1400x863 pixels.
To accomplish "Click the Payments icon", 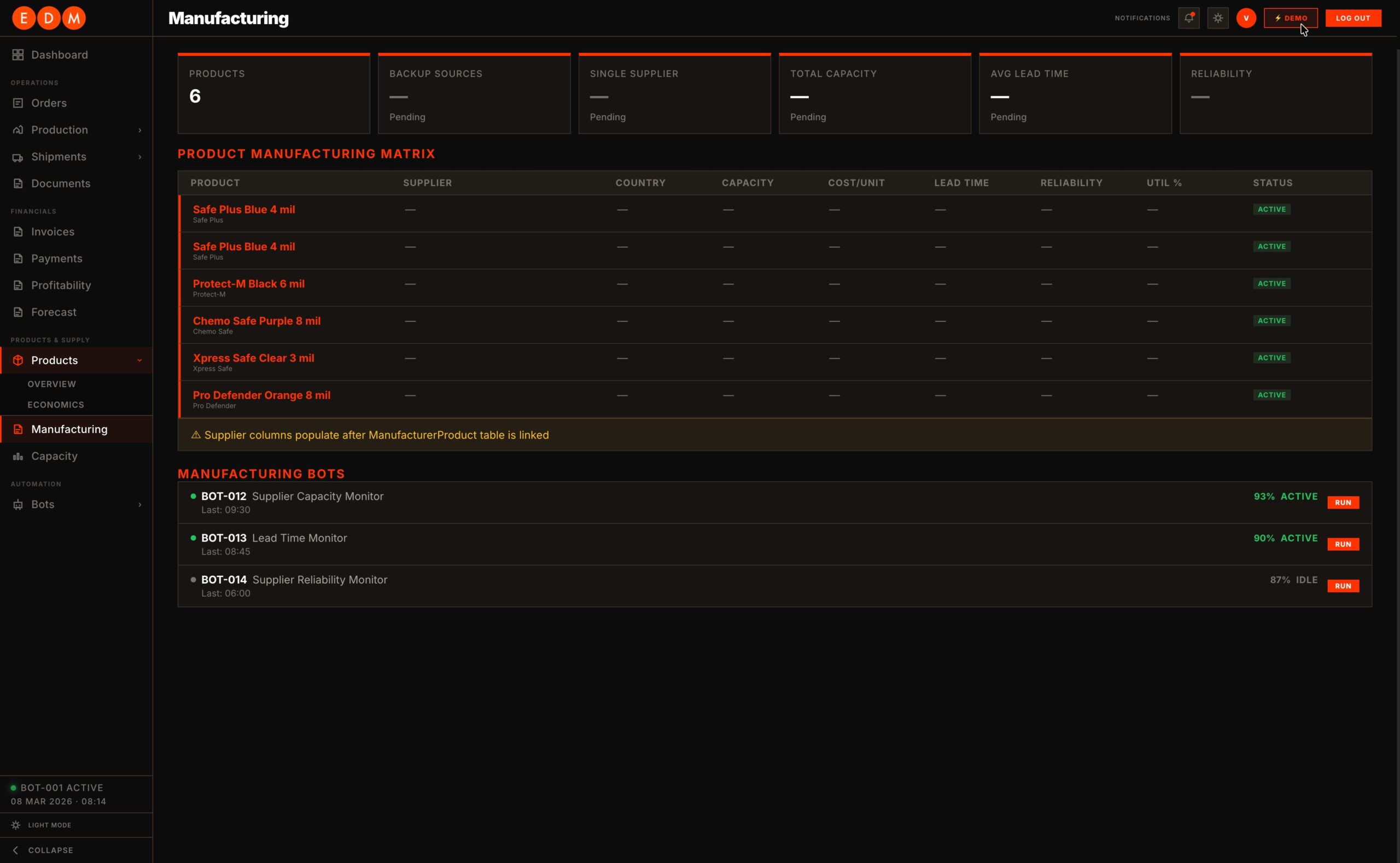I will 17,259.
